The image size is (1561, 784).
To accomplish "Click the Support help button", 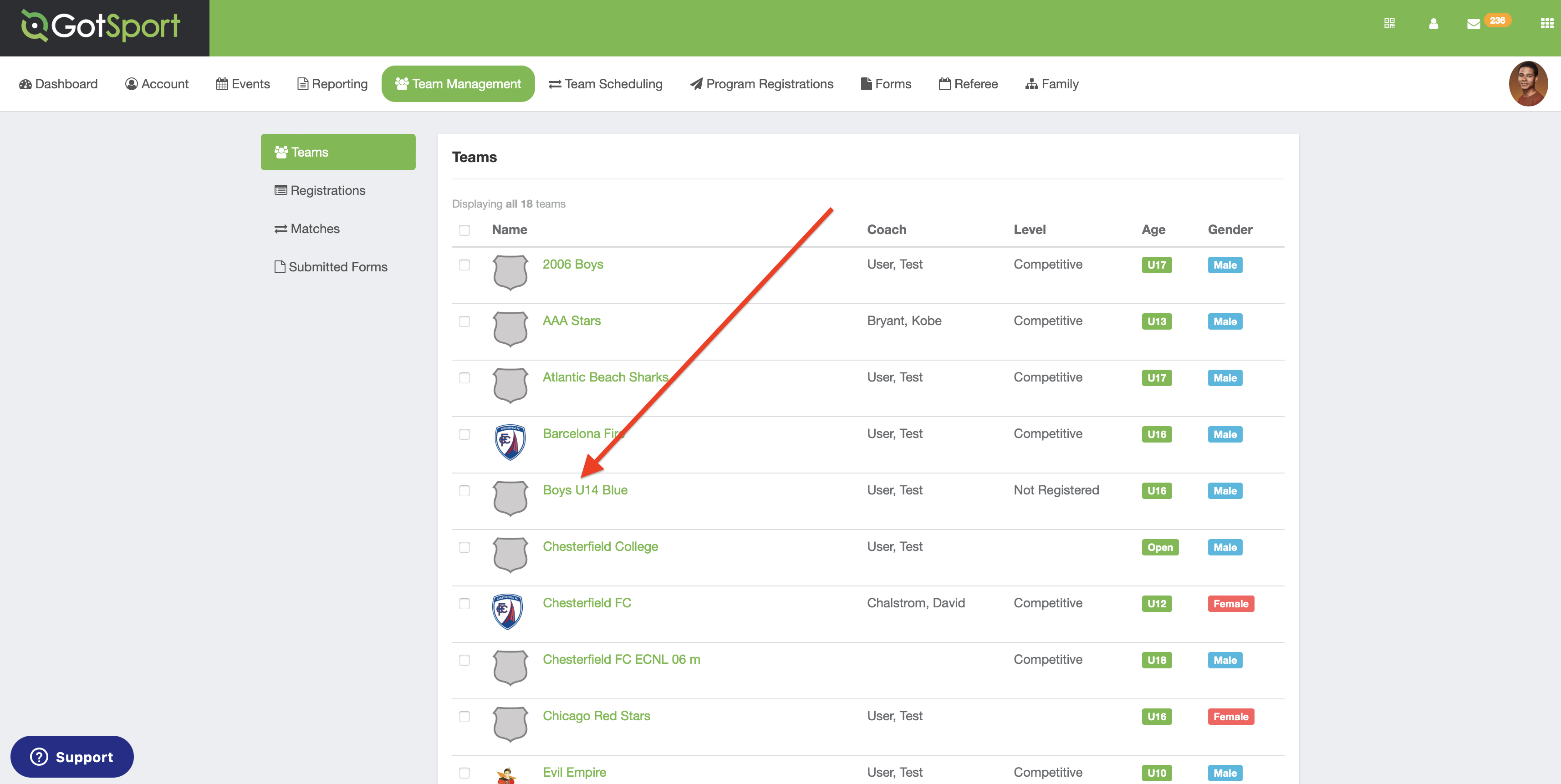I will tap(71, 756).
